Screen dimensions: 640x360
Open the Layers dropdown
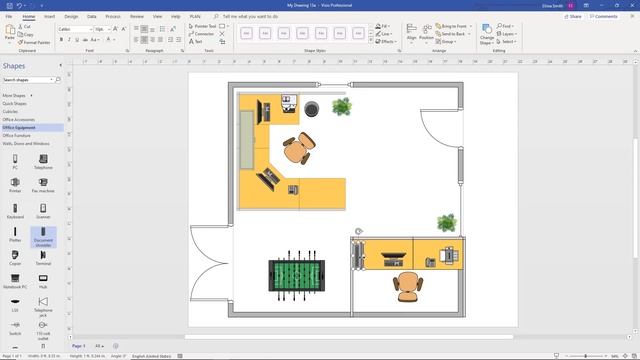[x=507, y=34]
